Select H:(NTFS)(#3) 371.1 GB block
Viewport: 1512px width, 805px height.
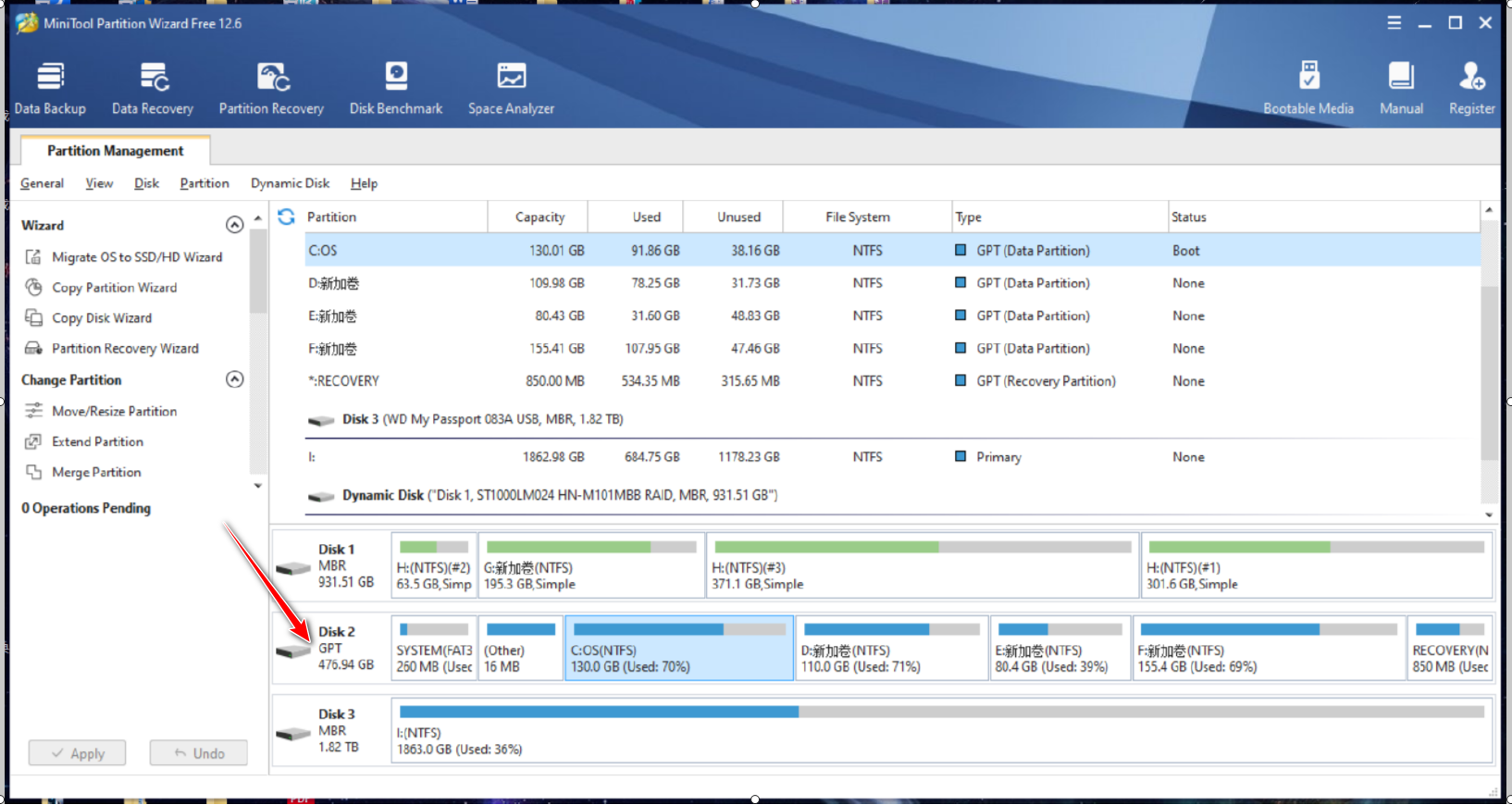pos(923,565)
